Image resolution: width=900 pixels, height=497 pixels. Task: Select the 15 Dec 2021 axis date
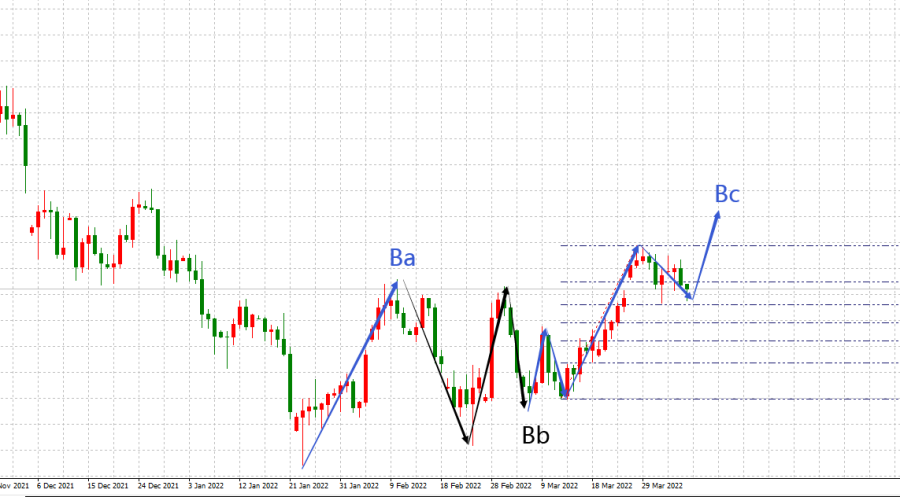coord(108,486)
